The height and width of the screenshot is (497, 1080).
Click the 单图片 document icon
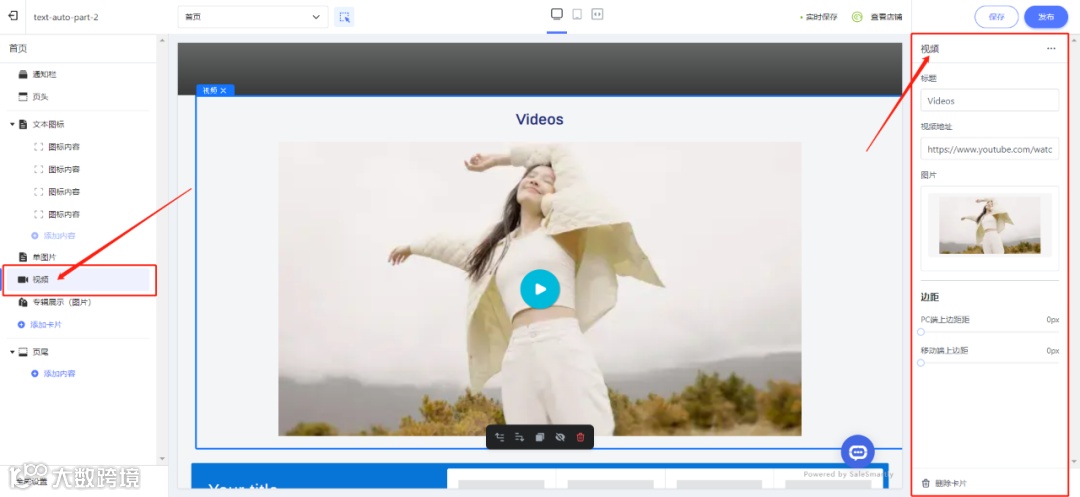tap(23, 257)
